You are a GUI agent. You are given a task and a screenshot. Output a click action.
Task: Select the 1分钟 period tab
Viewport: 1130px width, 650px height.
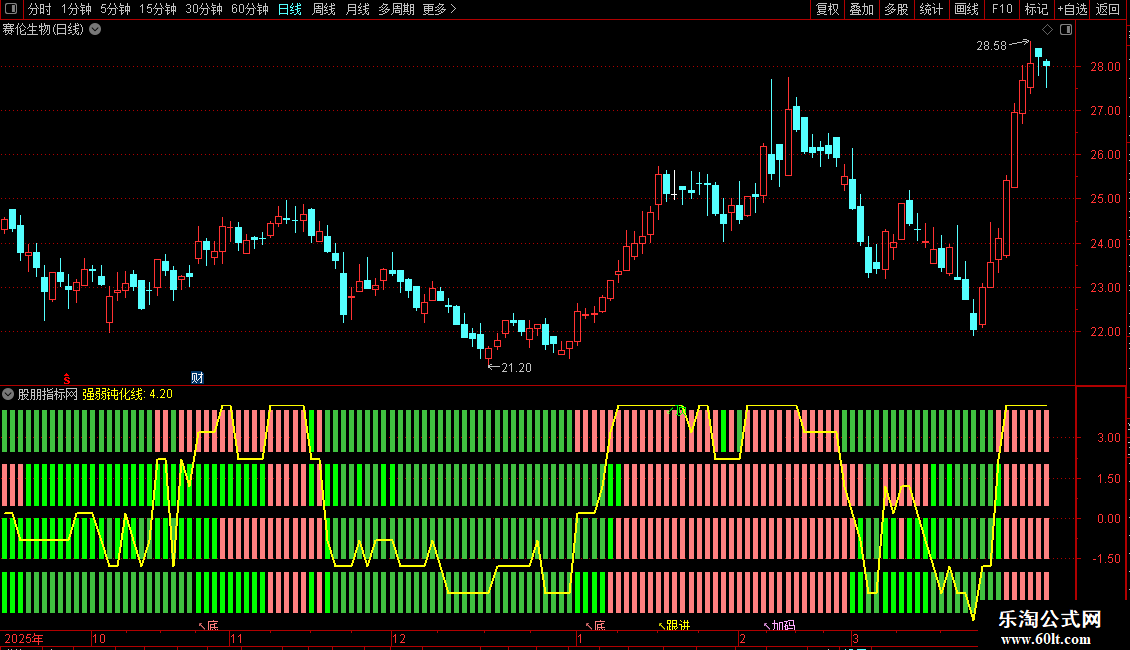point(76,9)
